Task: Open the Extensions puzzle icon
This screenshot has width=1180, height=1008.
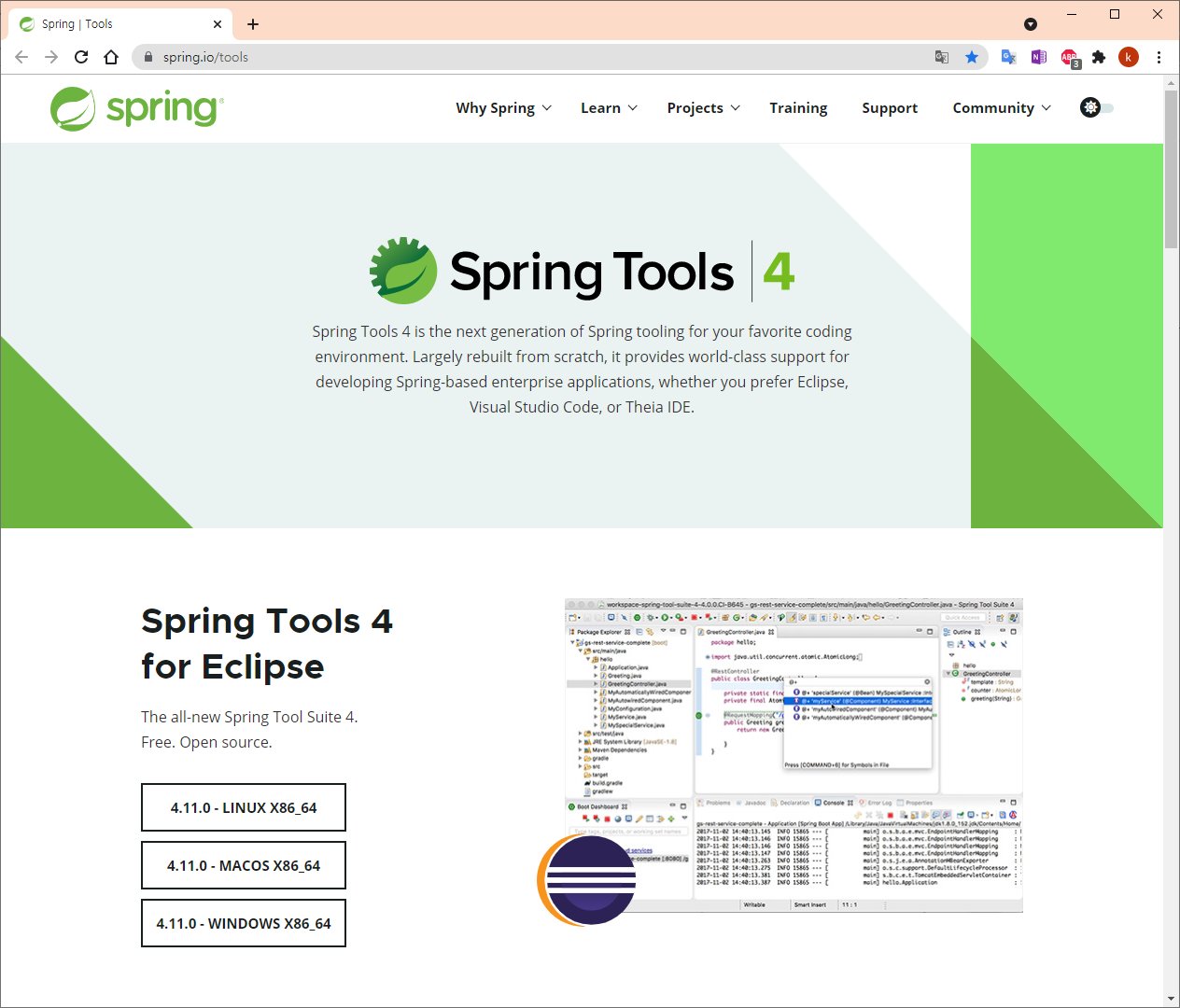Action: coord(1099,57)
